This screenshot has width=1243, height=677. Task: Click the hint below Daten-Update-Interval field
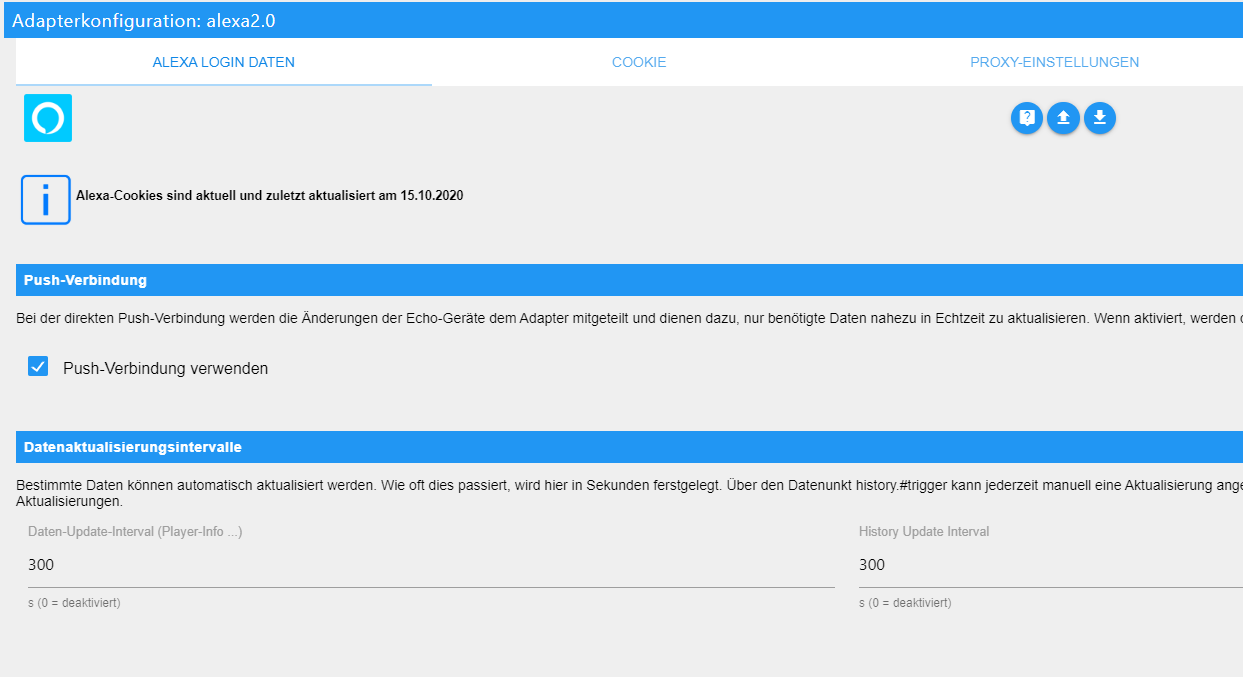pyautogui.click(x=74, y=603)
